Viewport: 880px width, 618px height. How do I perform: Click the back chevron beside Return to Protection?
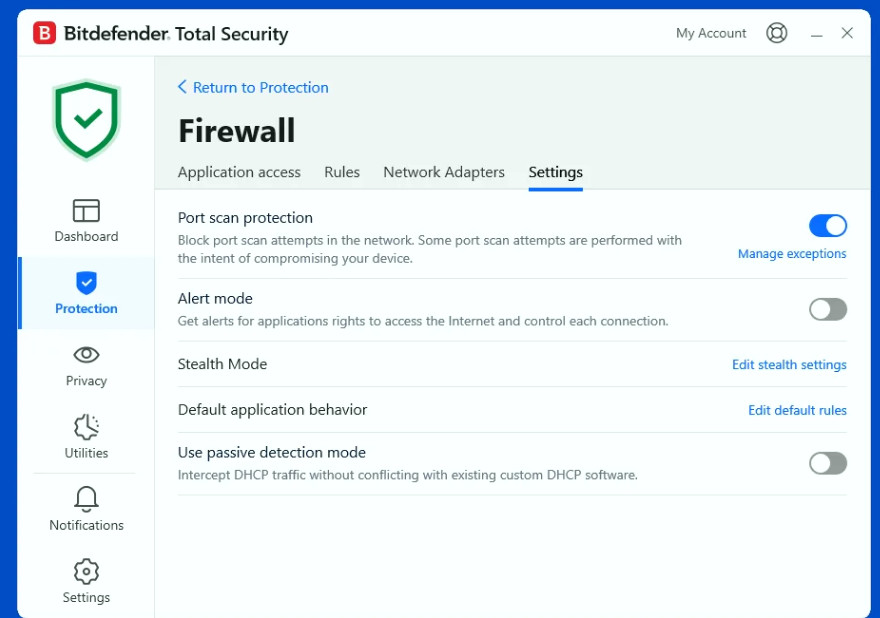pyautogui.click(x=182, y=87)
